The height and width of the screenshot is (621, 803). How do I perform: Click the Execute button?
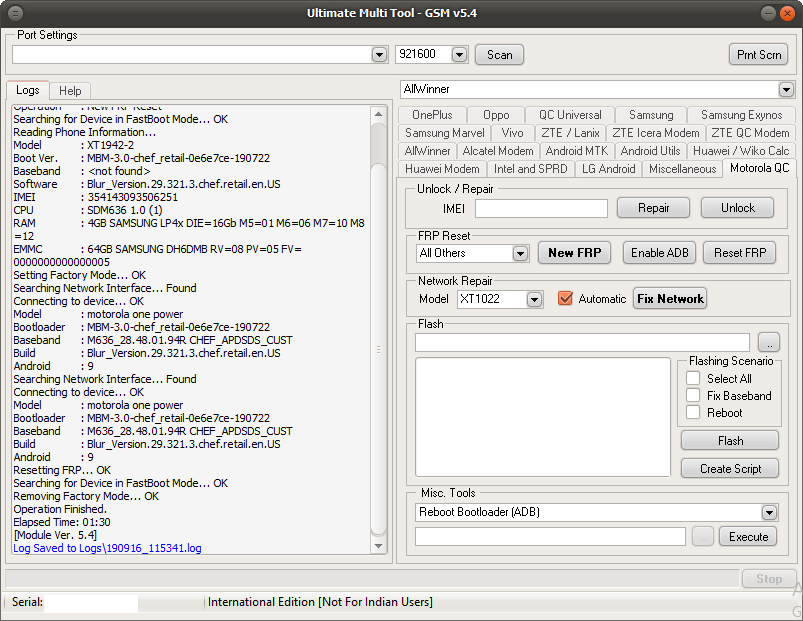[x=748, y=537]
